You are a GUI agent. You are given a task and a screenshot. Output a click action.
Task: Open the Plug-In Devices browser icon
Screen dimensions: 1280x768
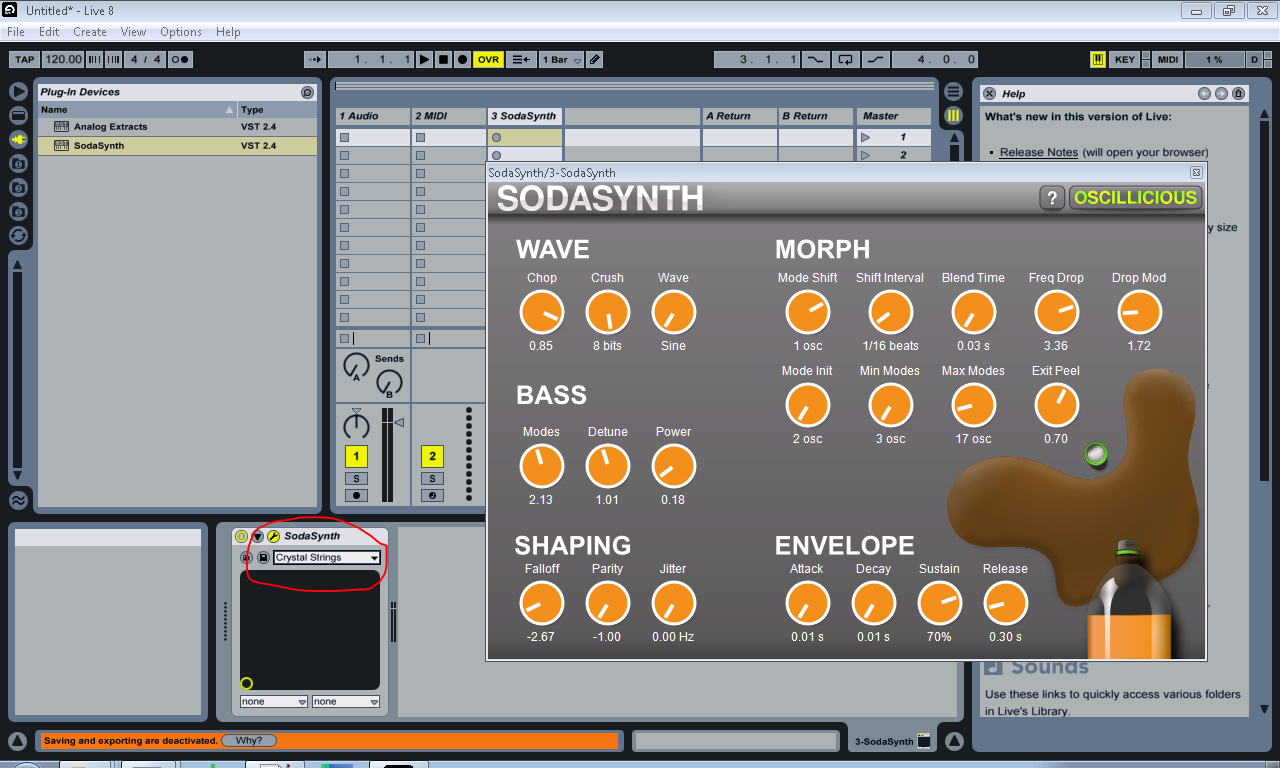click(x=18, y=139)
